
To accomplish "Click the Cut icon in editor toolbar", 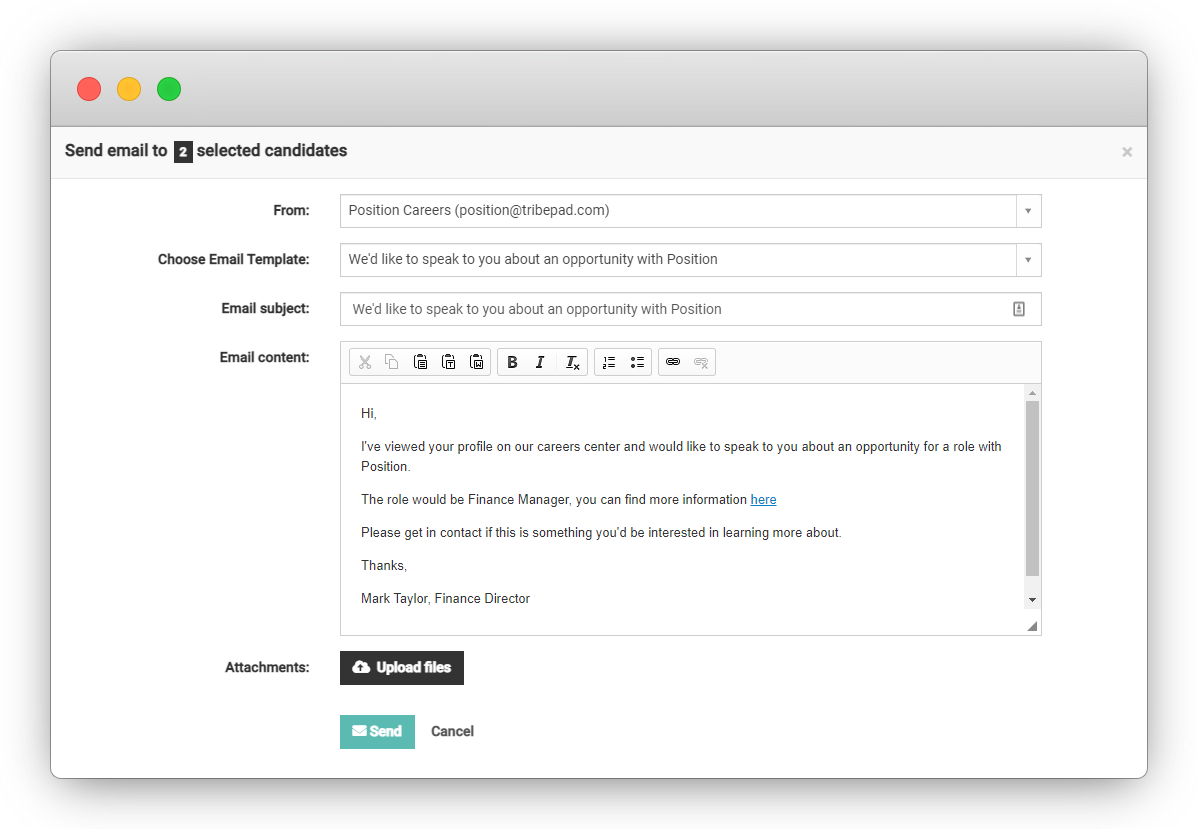I will [365, 362].
